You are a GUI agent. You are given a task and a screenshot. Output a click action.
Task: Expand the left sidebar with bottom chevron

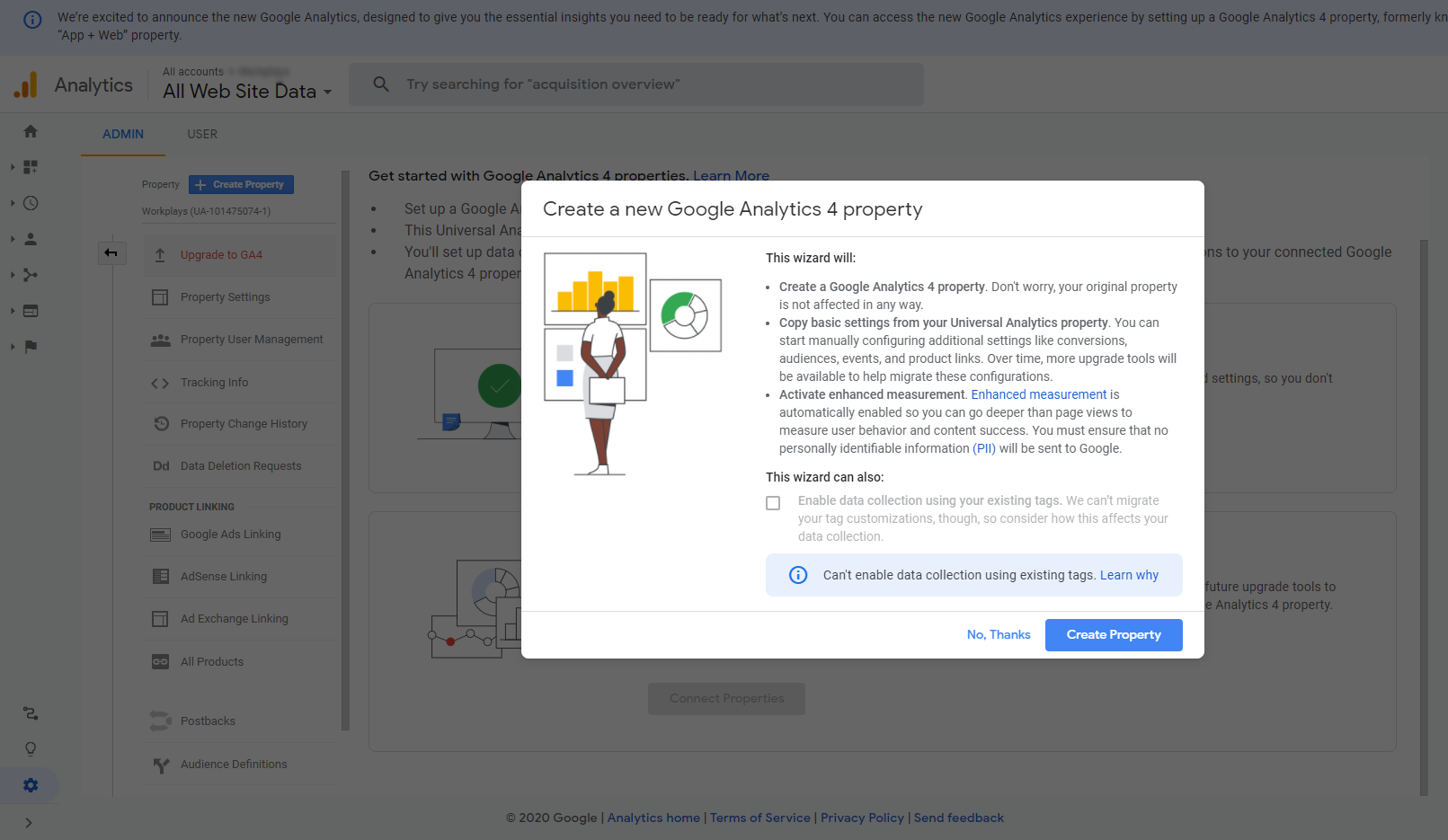pos(29,823)
